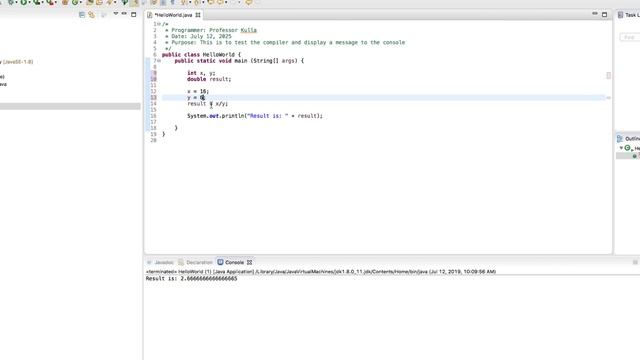Viewport: 640px width, 360px height.
Task: Click the Console panel icon at far right
Action: click(635, 262)
